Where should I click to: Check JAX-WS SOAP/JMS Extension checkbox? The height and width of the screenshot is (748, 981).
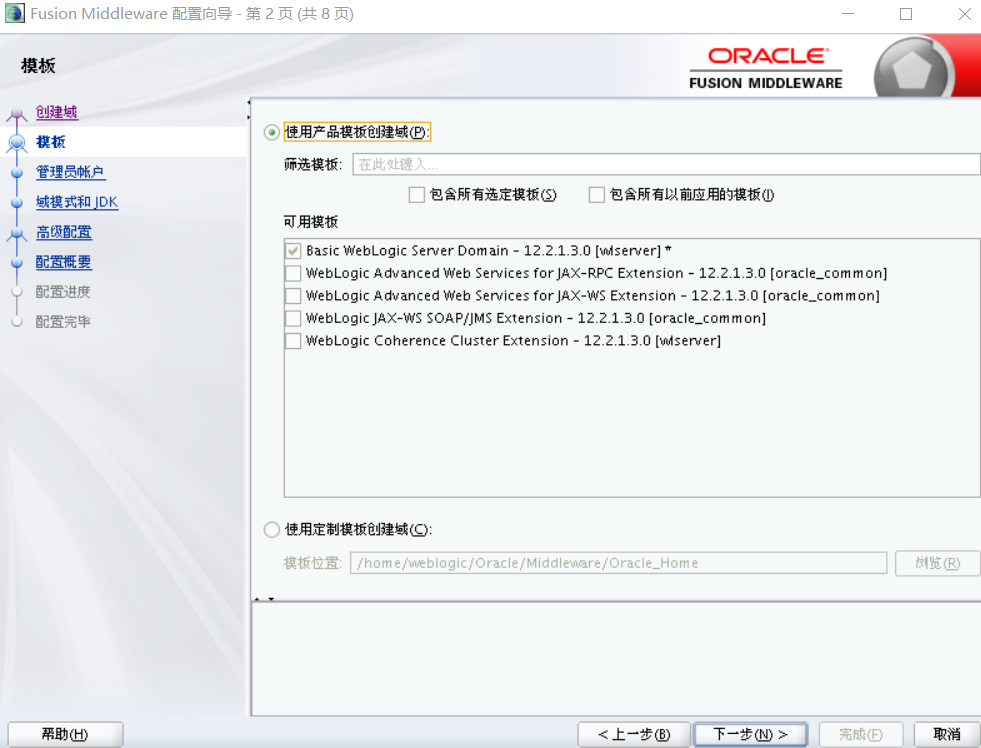(x=293, y=318)
